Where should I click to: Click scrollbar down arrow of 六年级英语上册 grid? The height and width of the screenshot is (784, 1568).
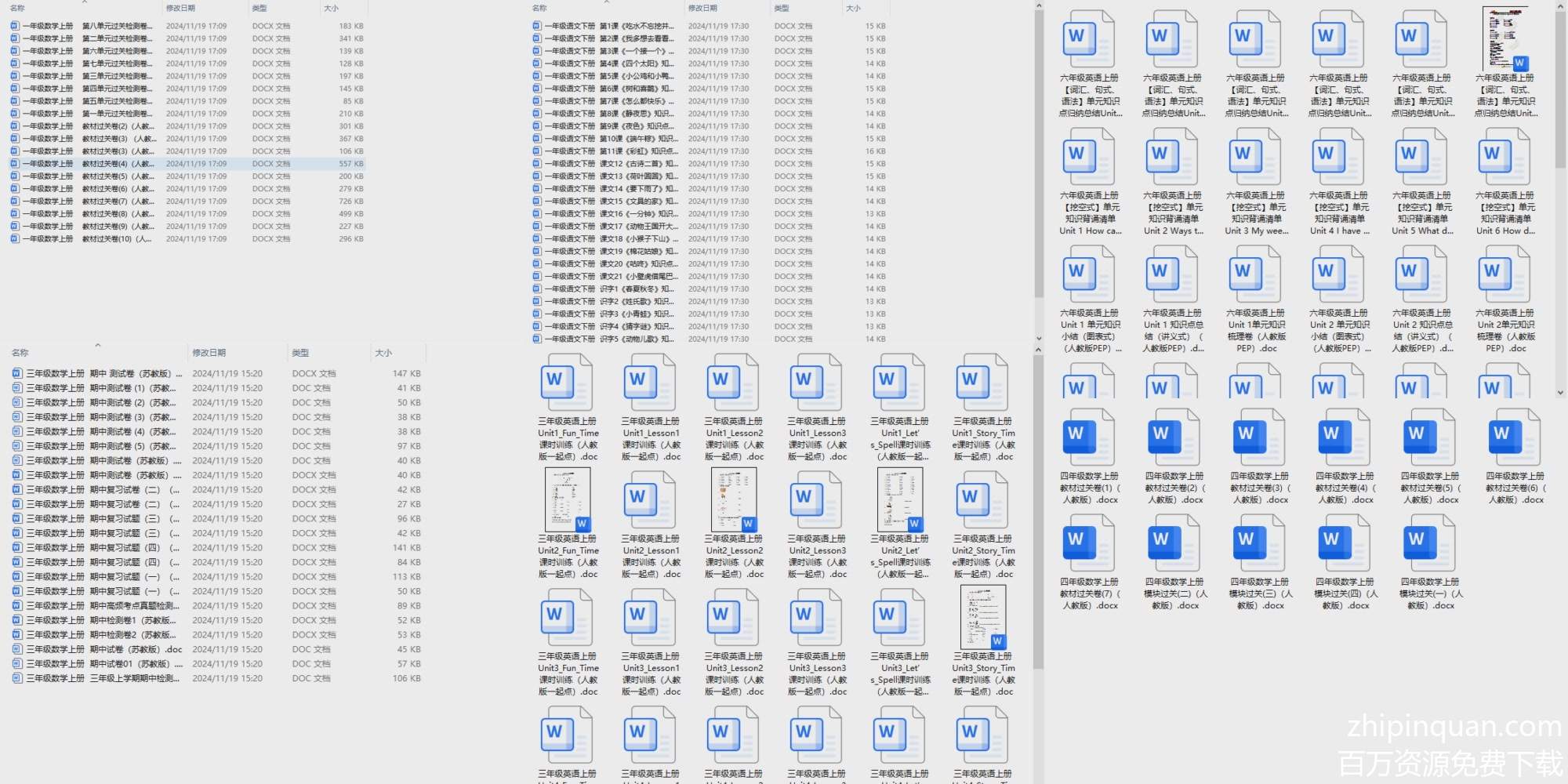1560,392
